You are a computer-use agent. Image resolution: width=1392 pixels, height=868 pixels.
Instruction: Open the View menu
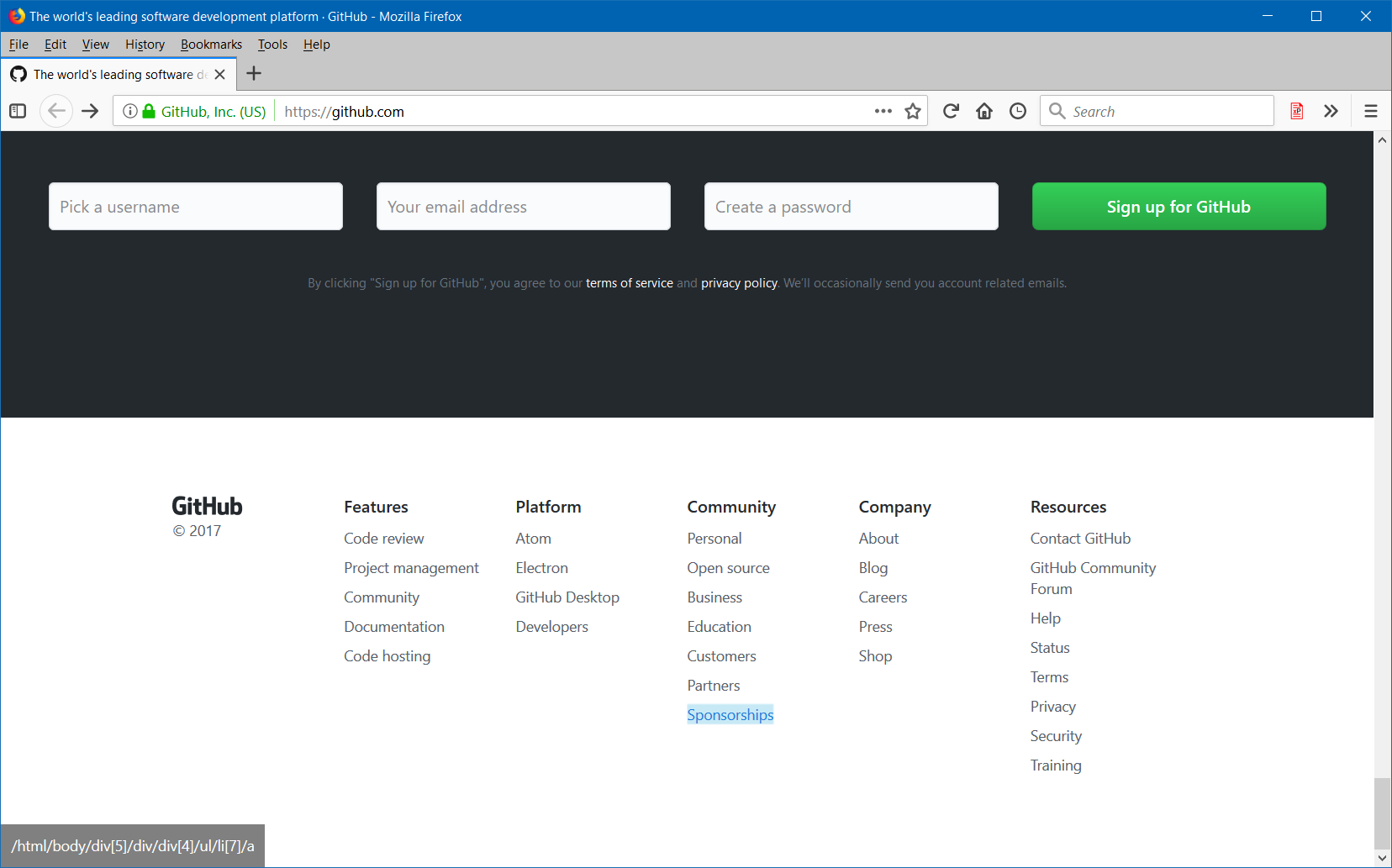click(x=95, y=45)
